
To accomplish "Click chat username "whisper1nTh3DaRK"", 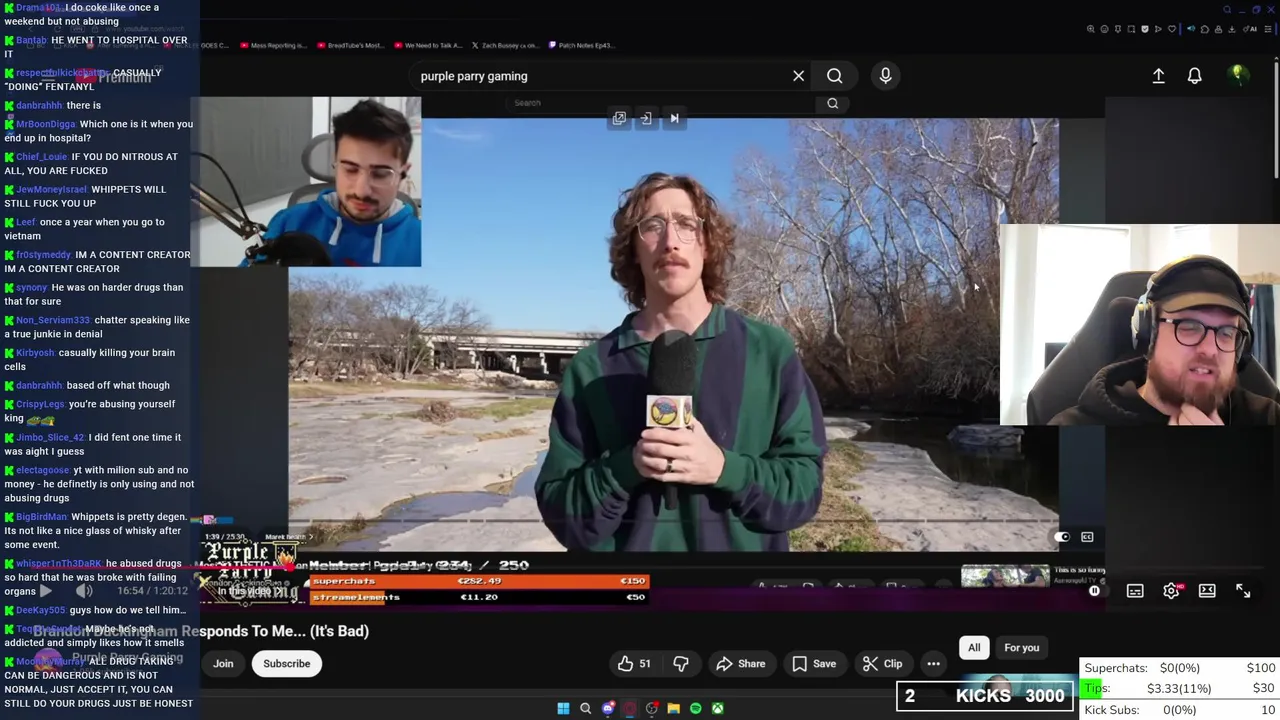I will tap(59, 564).
